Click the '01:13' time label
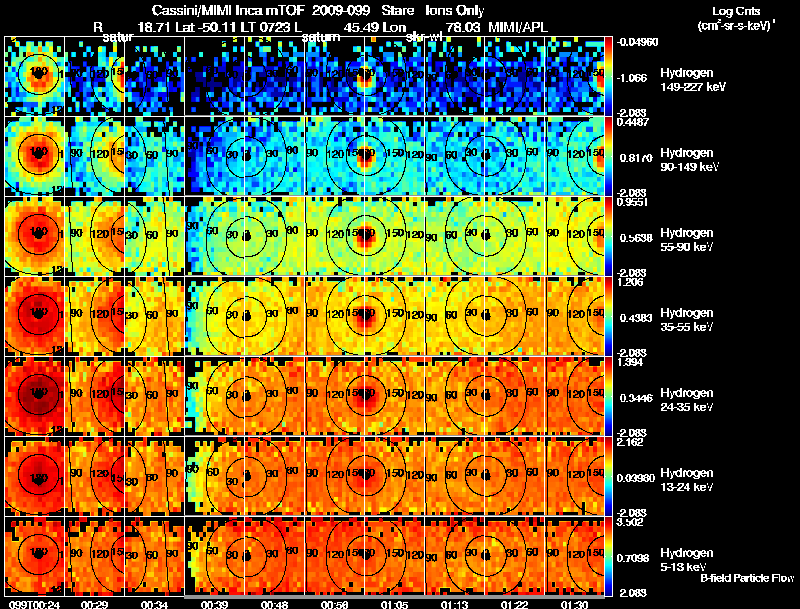The image size is (800, 609). (x=455, y=605)
